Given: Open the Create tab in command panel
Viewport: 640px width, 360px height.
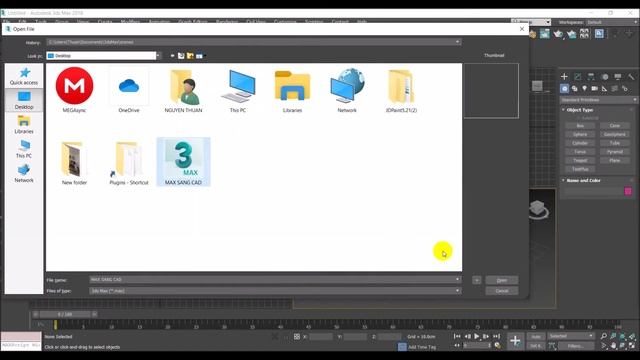Looking at the screenshot, I should click(564, 76).
